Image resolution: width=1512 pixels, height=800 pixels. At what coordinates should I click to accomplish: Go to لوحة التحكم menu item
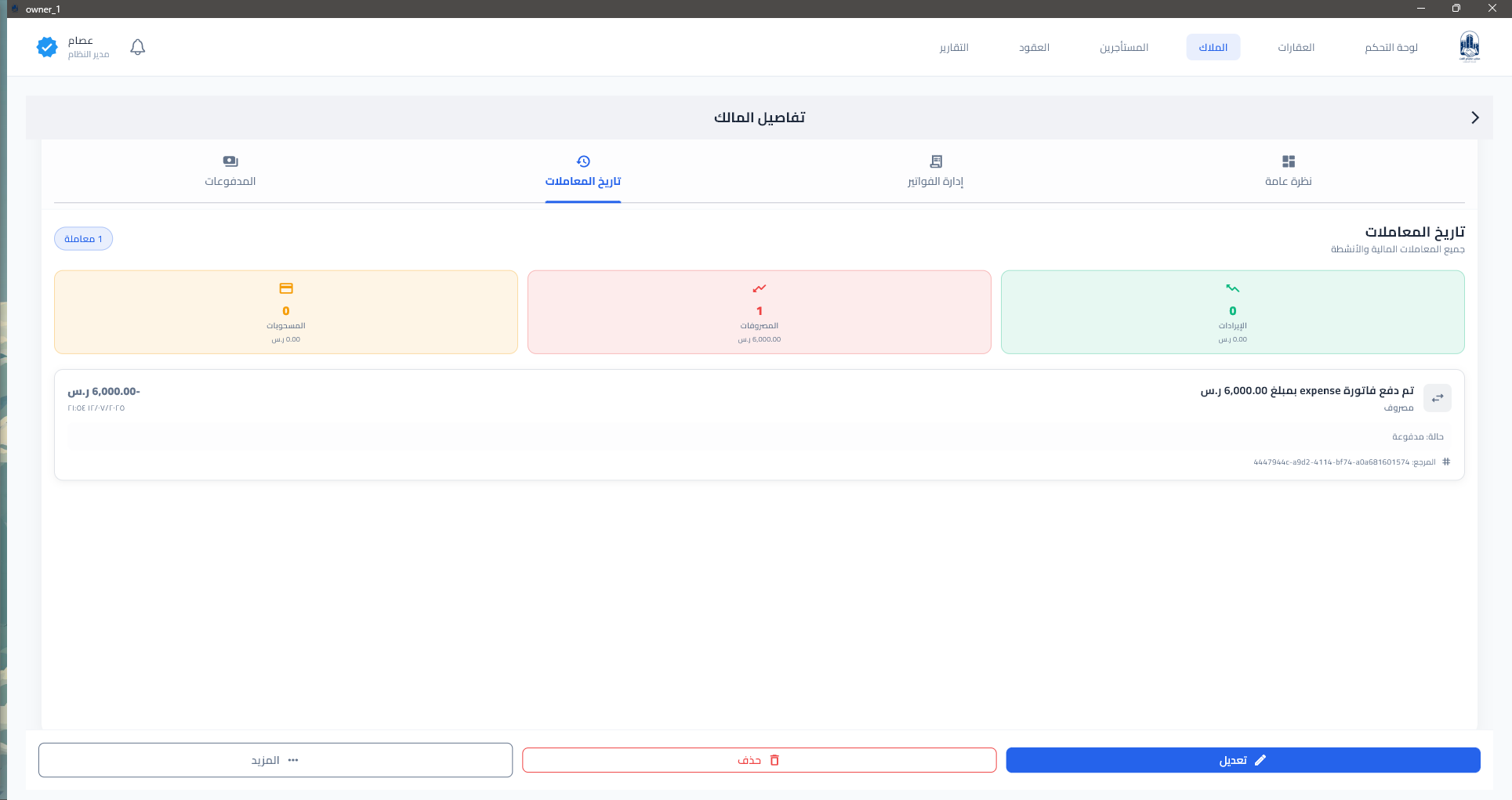click(1391, 48)
